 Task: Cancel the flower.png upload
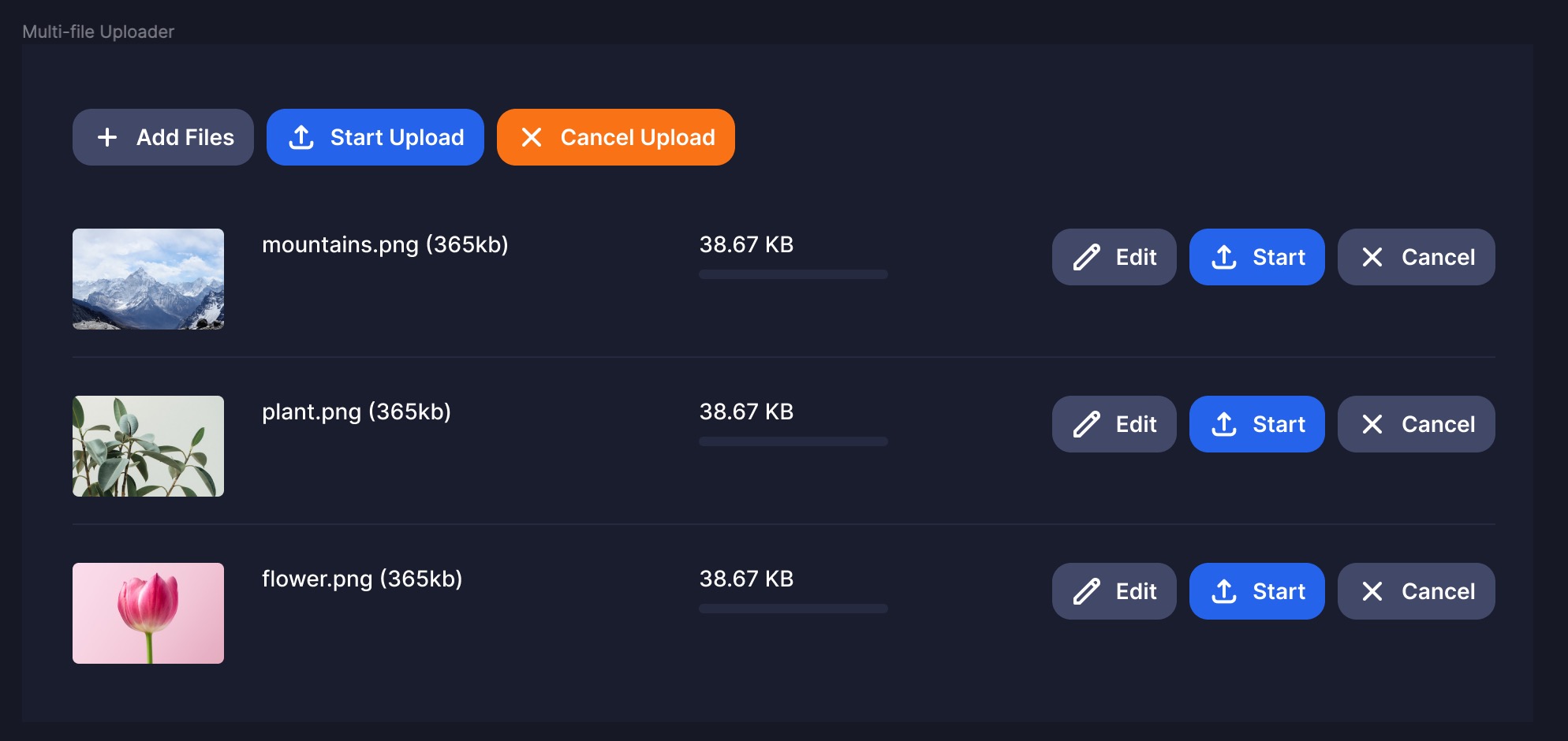(1416, 590)
